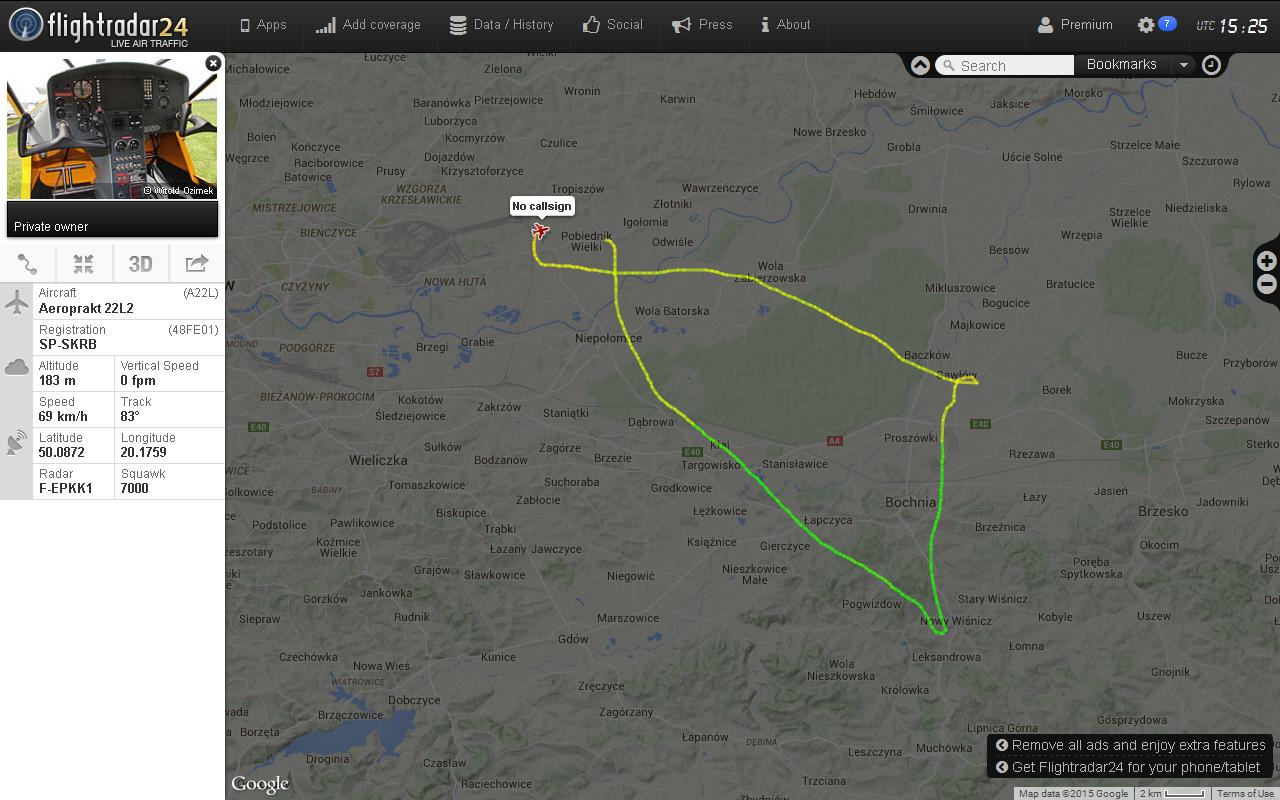
Task: Zoom in the map with plus button
Action: tap(1267, 261)
